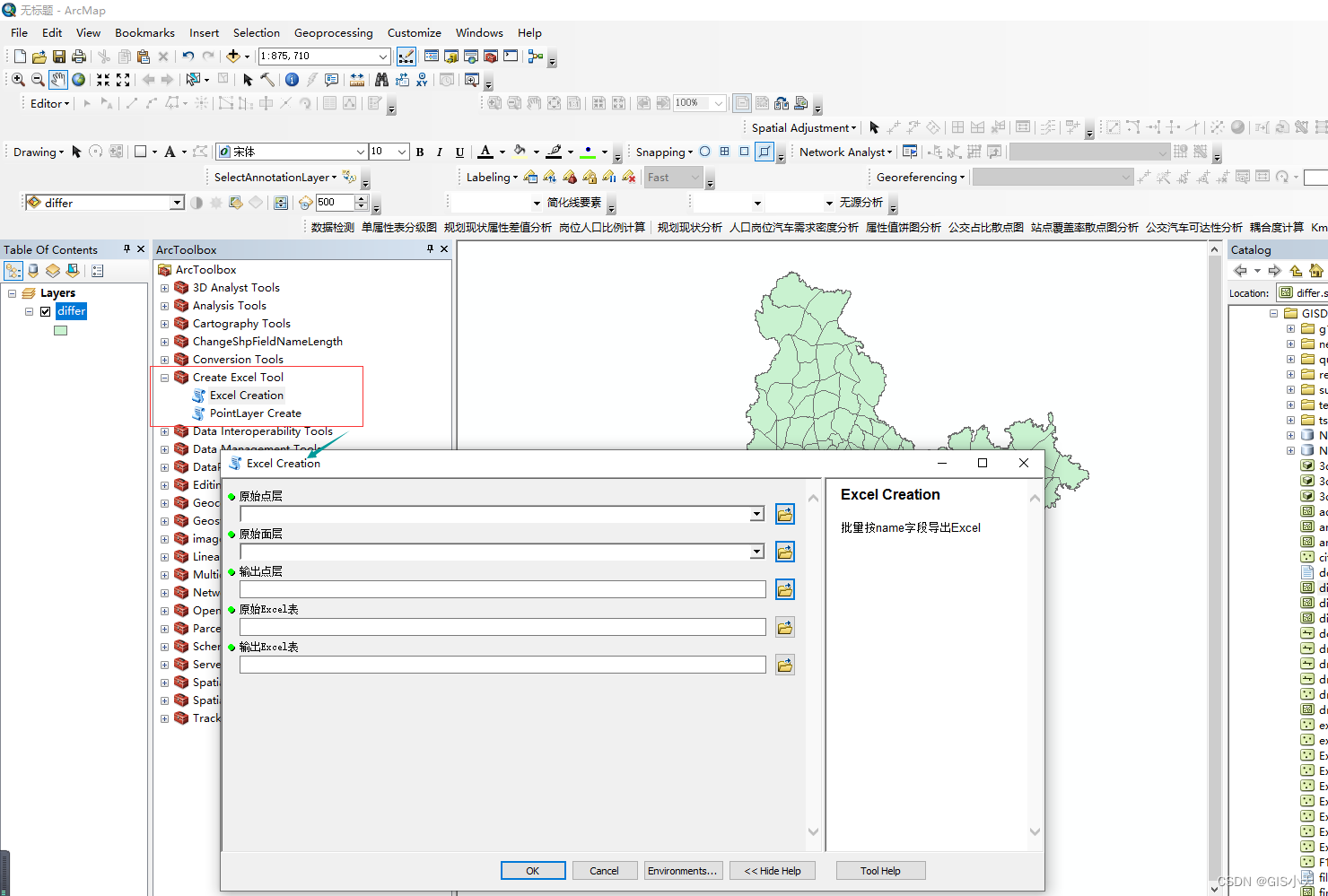The image size is (1328, 896).
Task: Click the 输出Excel表 input field
Action: 502,664
